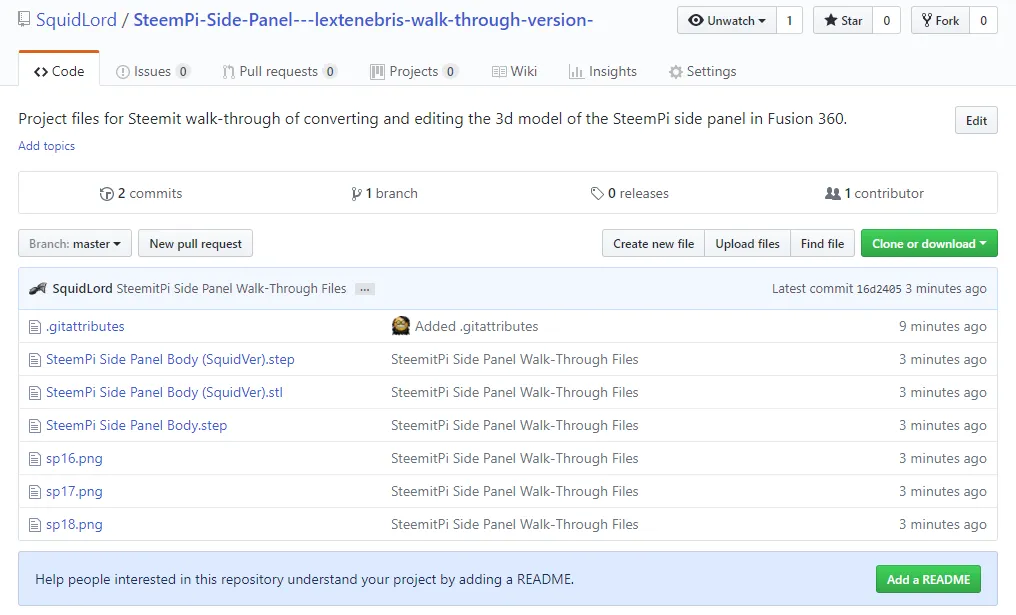
Task: Click the file icon beside sp18.png
Action: 35,525
